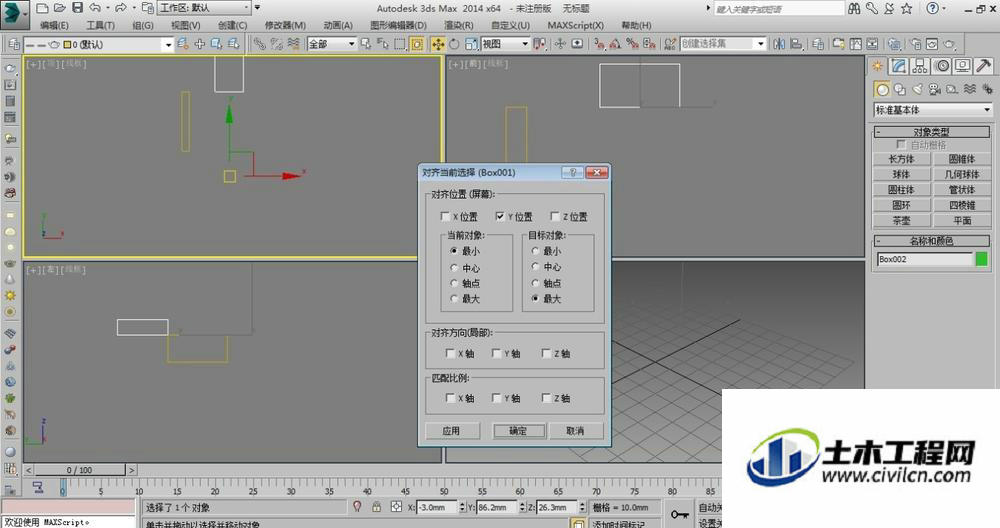
Task: Toggle selection lock padlock icon in status bar
Action: click(376, 507)
